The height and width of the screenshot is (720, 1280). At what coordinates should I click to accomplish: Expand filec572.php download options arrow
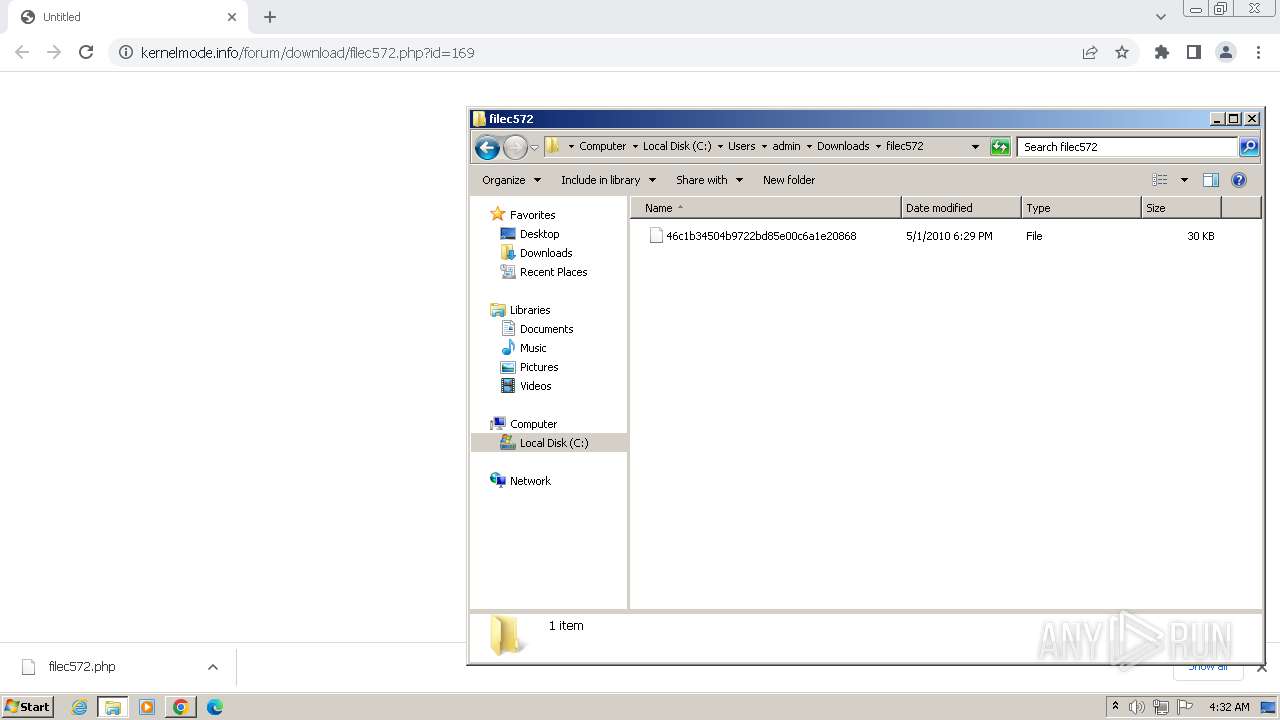pyautogui.click(x=212, y=667)
